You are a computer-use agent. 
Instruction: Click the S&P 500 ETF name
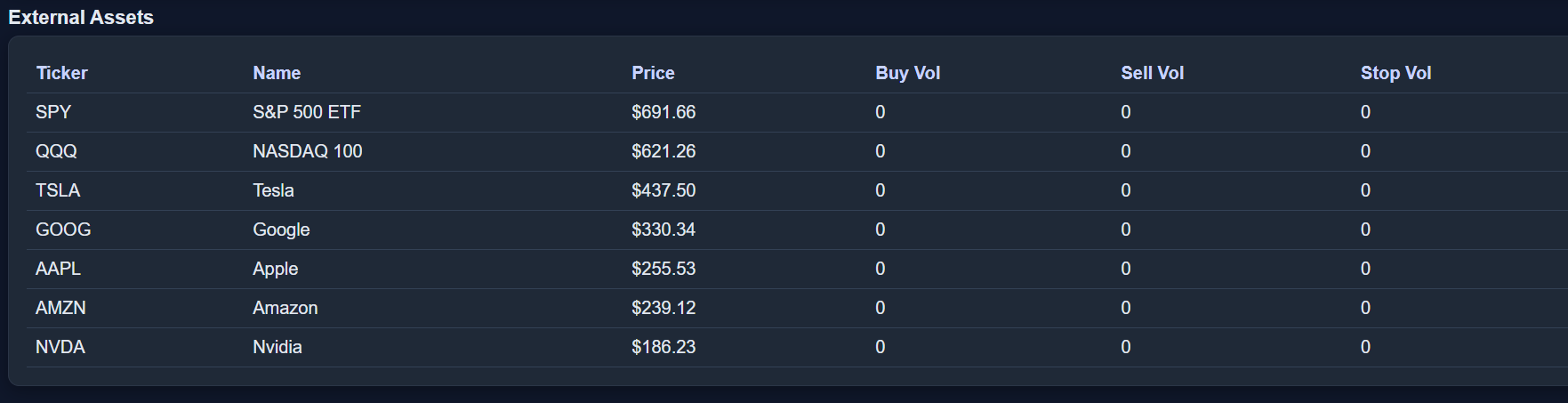(307, 112)
